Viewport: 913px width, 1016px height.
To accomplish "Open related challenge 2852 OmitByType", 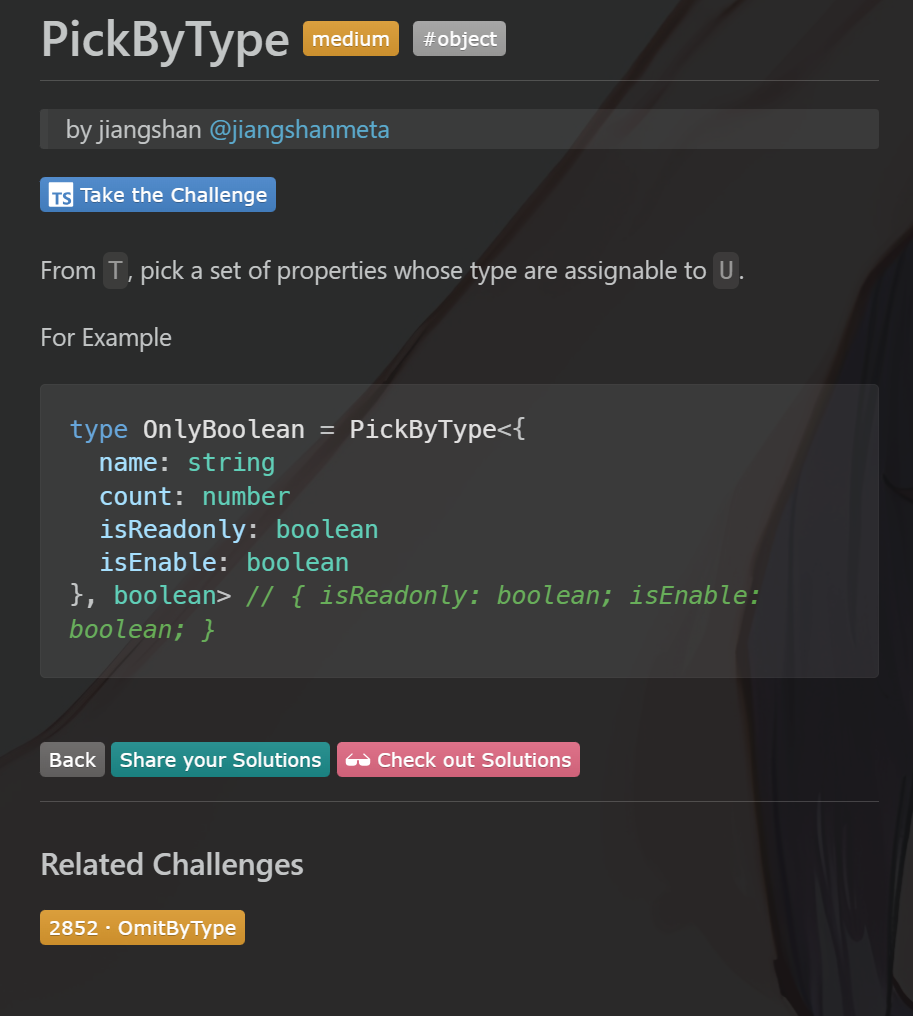I will point(143,927).
